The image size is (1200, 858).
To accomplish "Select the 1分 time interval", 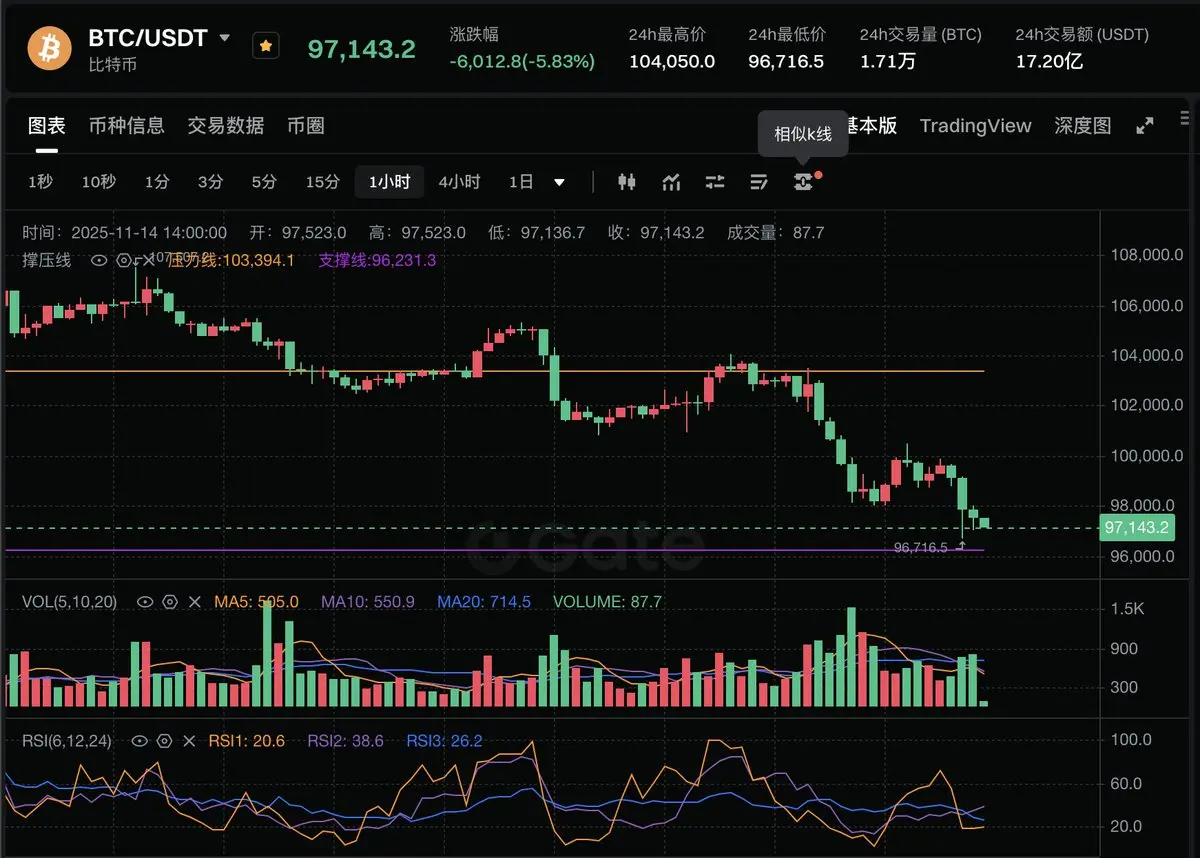I will click(x=156, y=182).
